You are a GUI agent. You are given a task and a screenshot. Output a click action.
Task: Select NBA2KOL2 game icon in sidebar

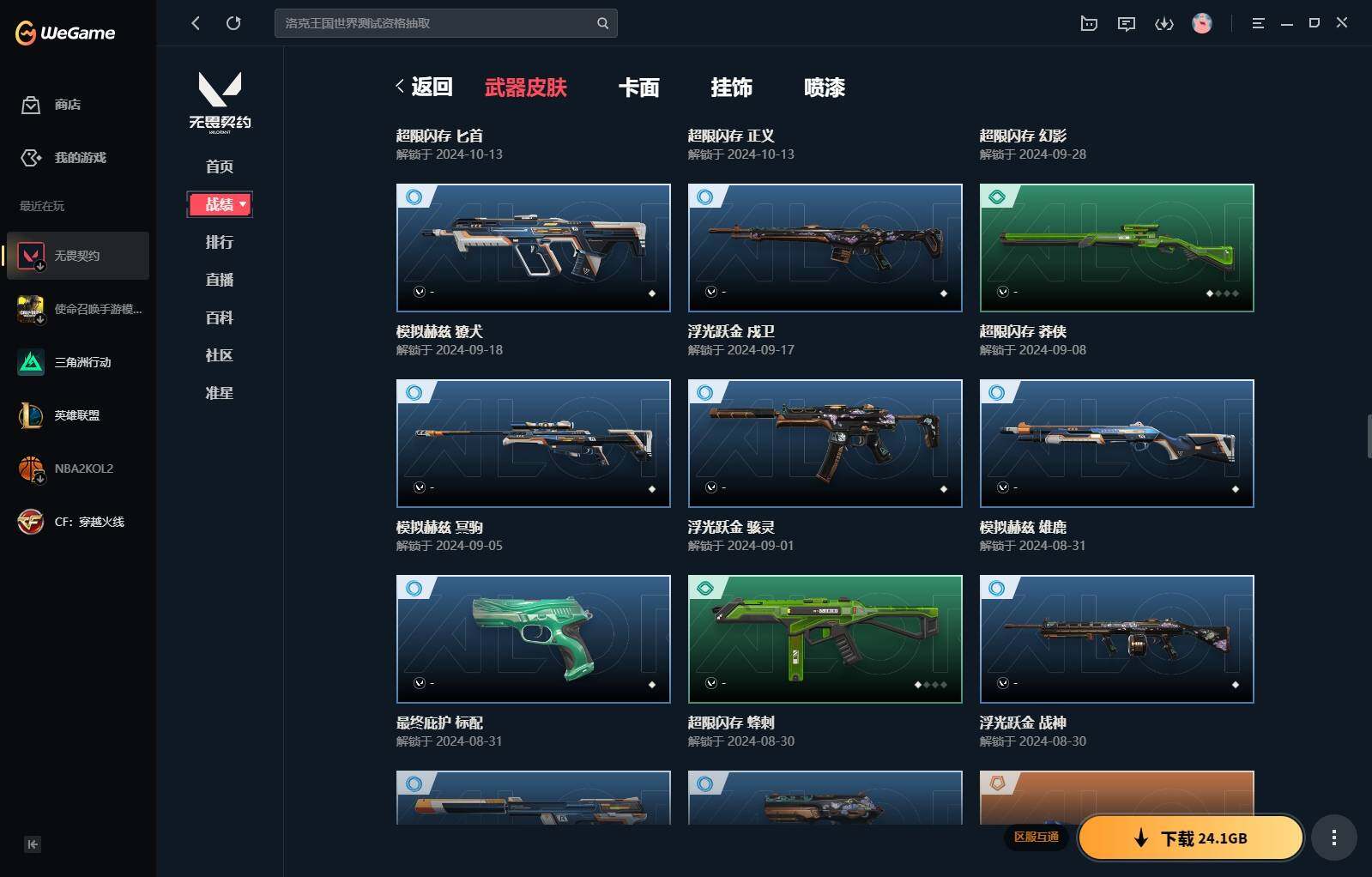(x=31, y=469)
